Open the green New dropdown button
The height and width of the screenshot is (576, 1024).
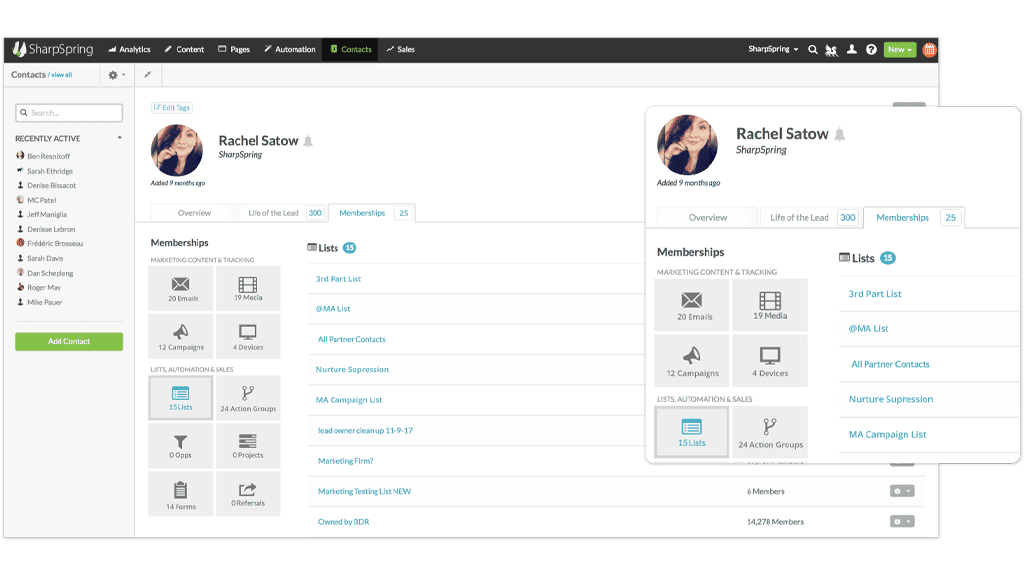click(x=900, y=49)
